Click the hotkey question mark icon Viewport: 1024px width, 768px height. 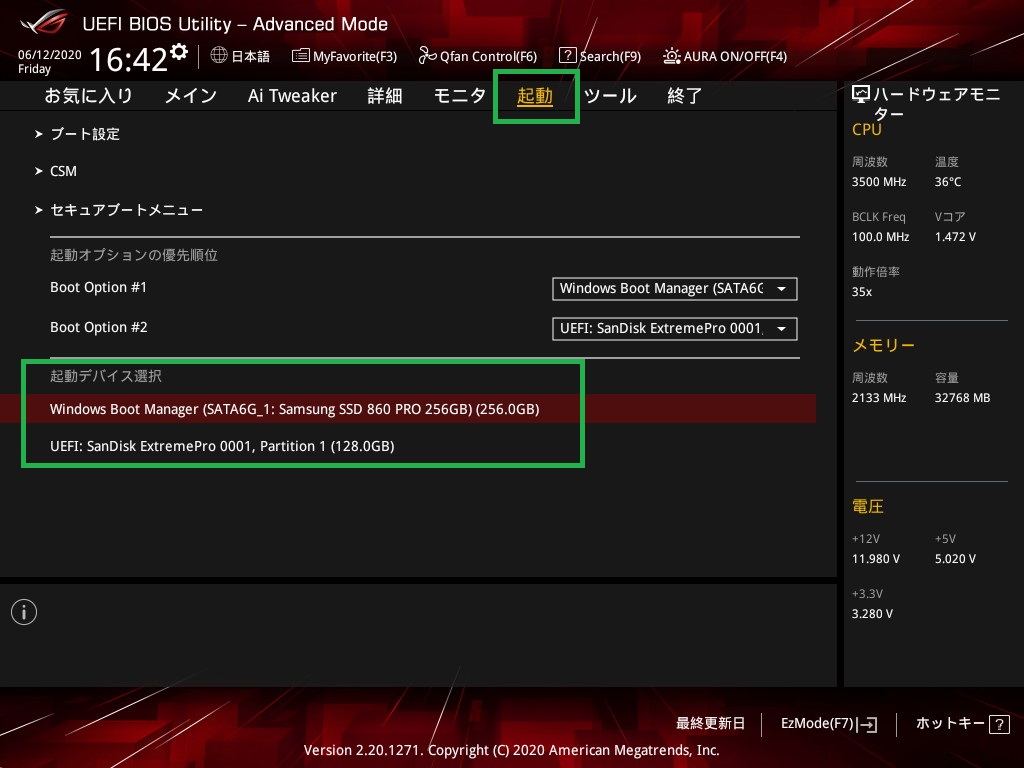click(999, 724)
